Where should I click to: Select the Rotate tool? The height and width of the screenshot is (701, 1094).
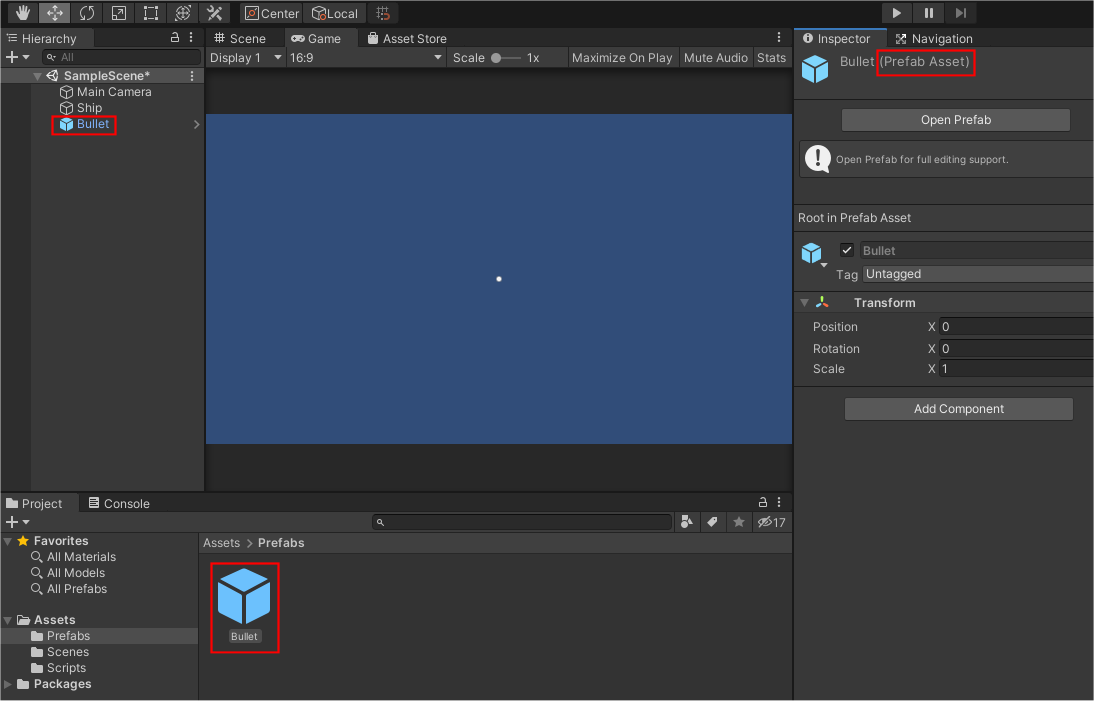[x=87, y=13]
